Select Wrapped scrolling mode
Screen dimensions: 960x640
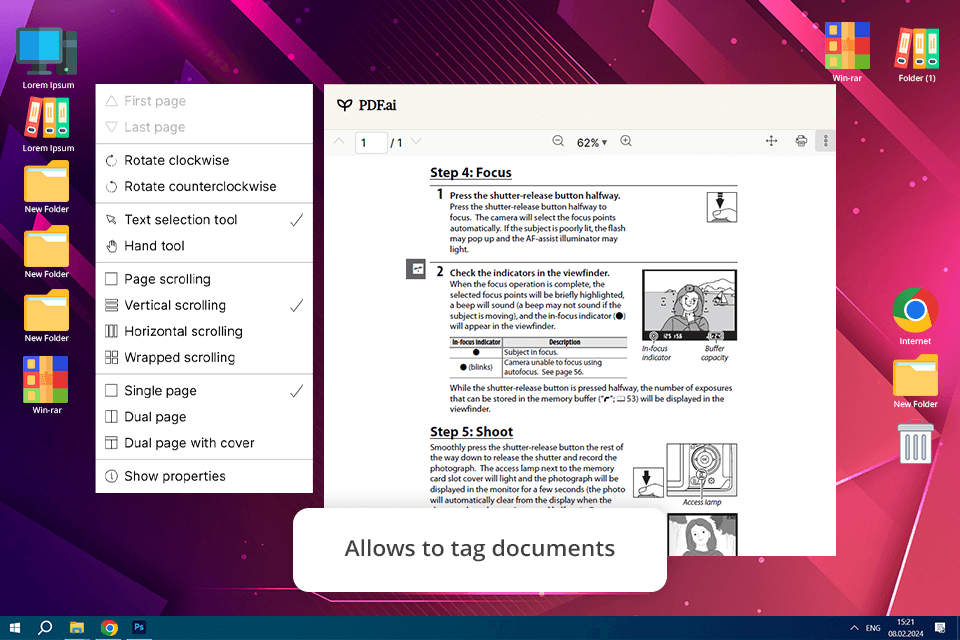[x=204, y=358]
